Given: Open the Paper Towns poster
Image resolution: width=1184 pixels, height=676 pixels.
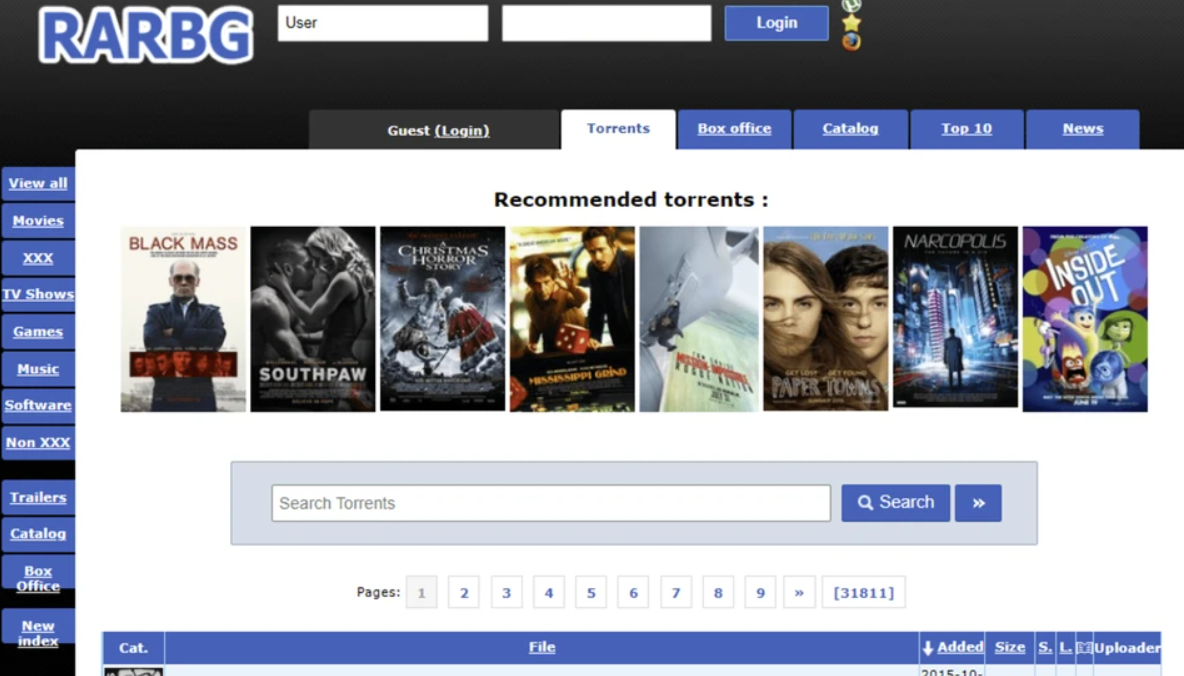Looking at the screenshot, I should (826, 319).
